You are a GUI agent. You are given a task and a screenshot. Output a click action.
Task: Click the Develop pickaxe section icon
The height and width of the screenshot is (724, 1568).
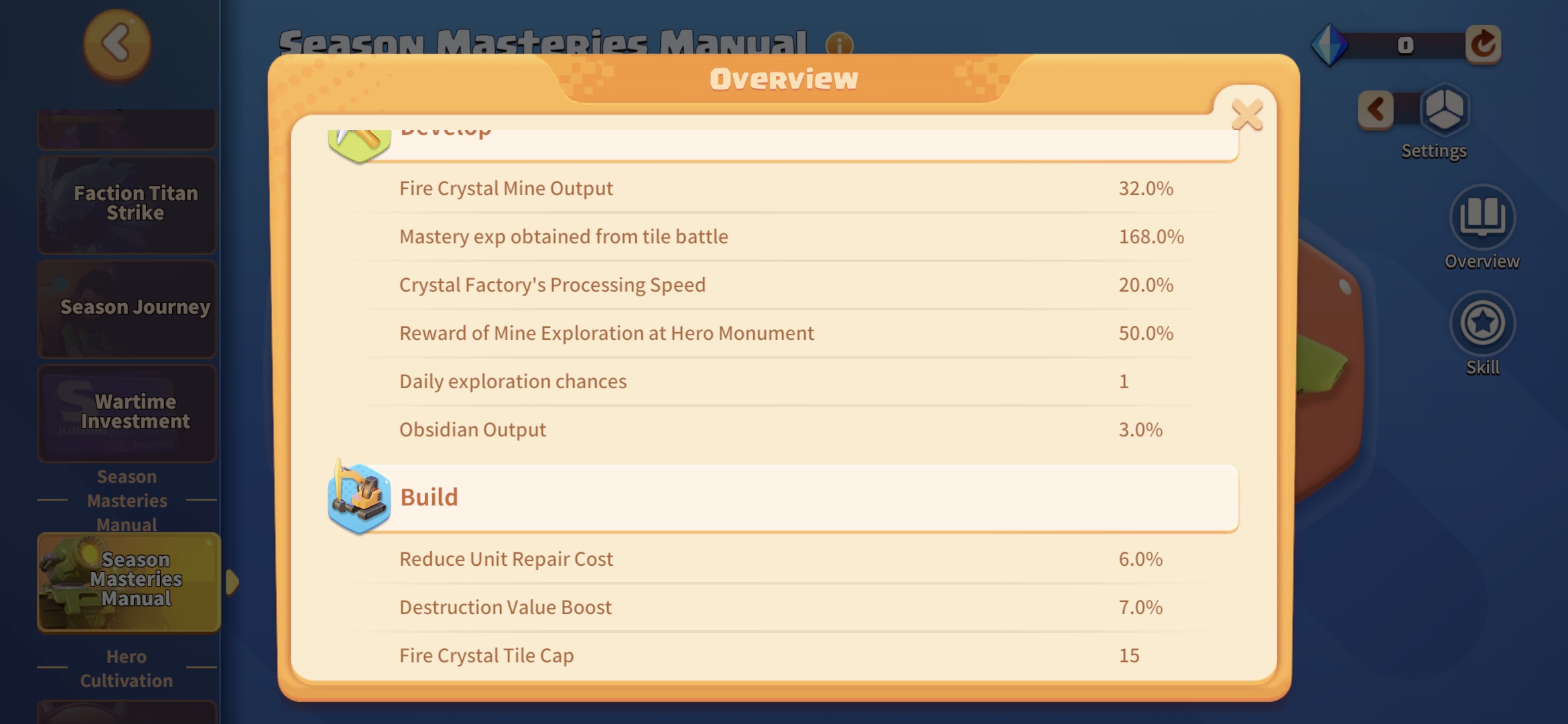point(359,143)
